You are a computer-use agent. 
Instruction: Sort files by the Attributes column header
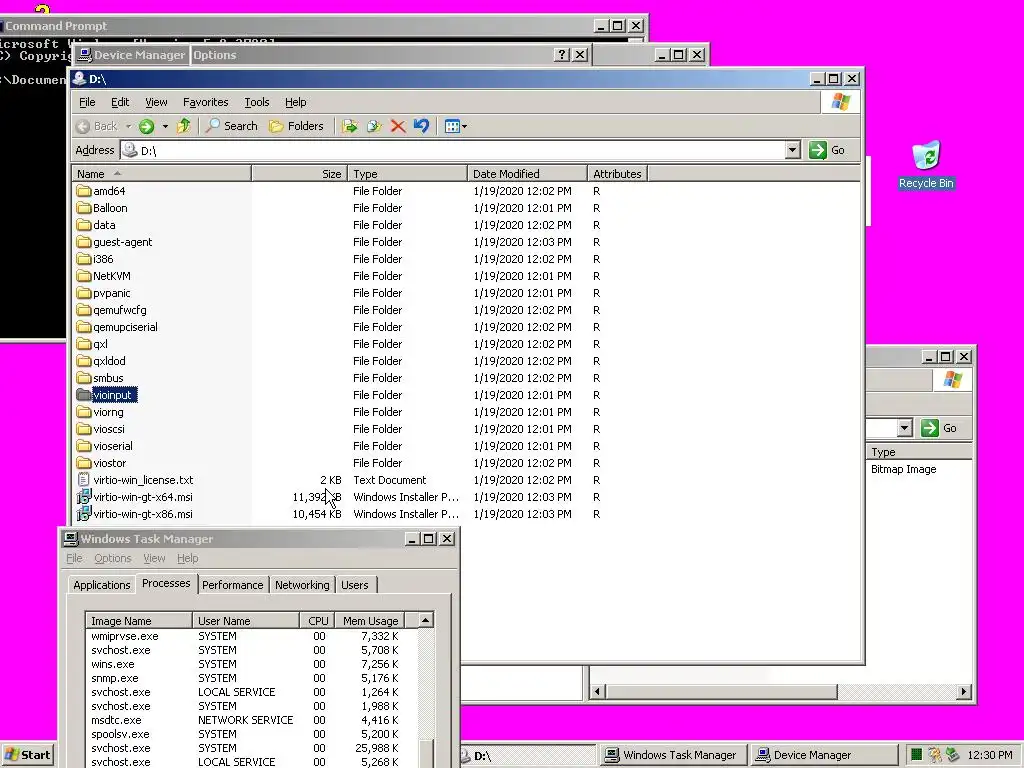617,174
